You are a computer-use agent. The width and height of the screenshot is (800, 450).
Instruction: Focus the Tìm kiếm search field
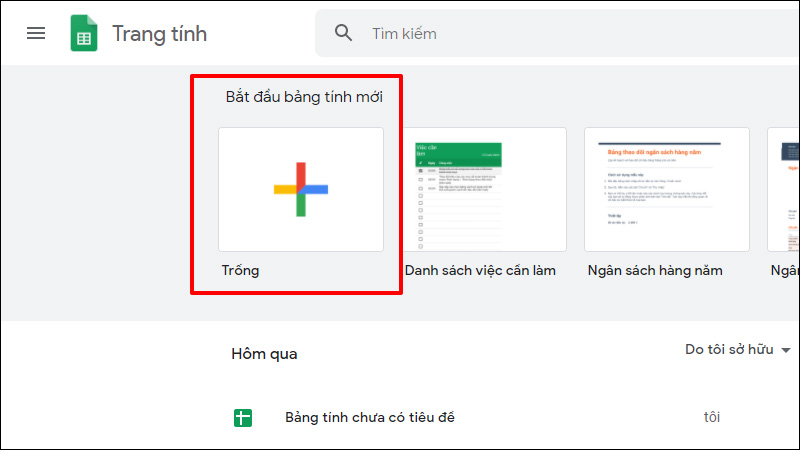(x=557, y=33)
